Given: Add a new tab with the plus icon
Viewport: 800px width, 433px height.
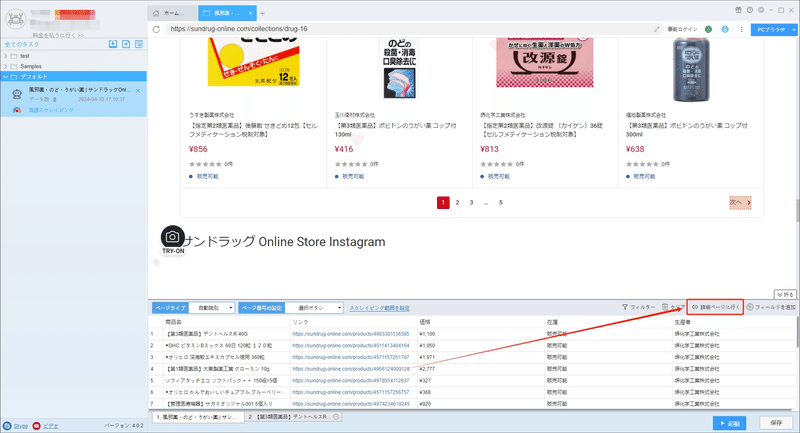Looking at the screenshot, I should pyautogui.click(x=262, y=13).
